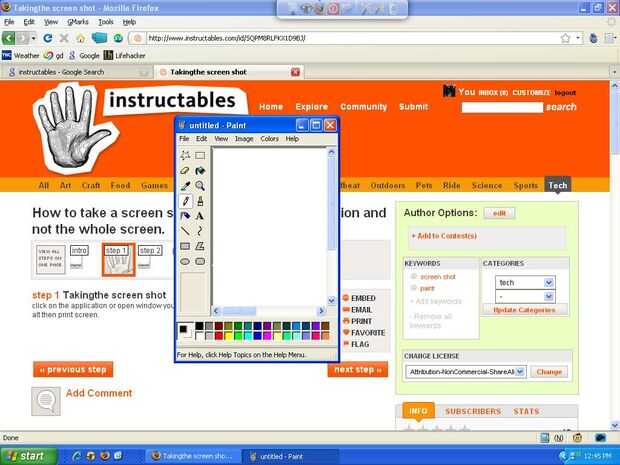Select the Text tool in Paint

[x=200, y=216]
